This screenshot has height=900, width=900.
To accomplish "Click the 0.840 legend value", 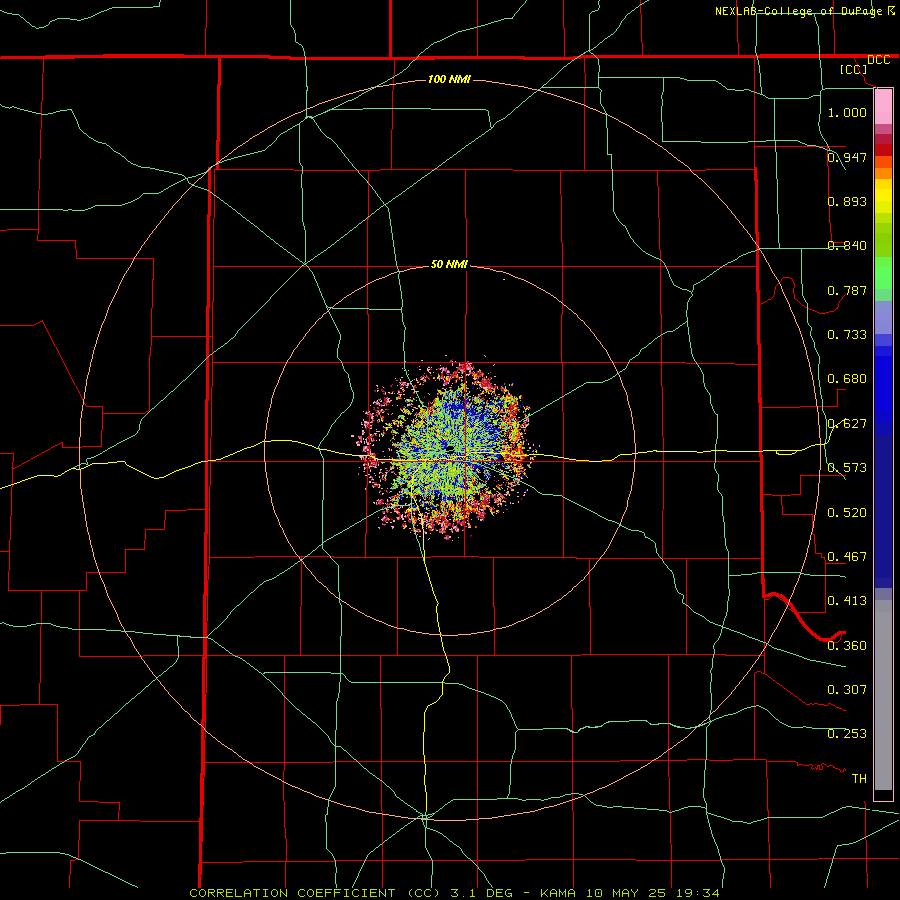I will (x=847, y=246).
